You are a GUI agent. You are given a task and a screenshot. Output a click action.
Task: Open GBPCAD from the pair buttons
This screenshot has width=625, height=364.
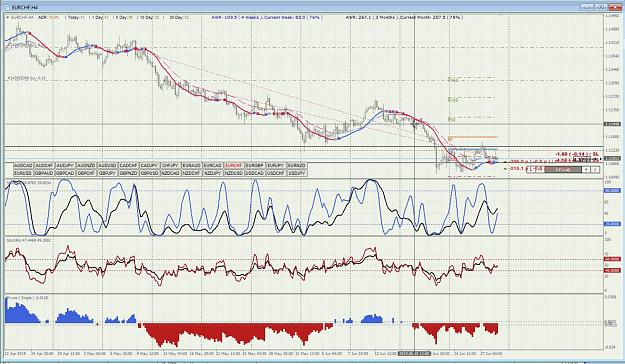66,173
